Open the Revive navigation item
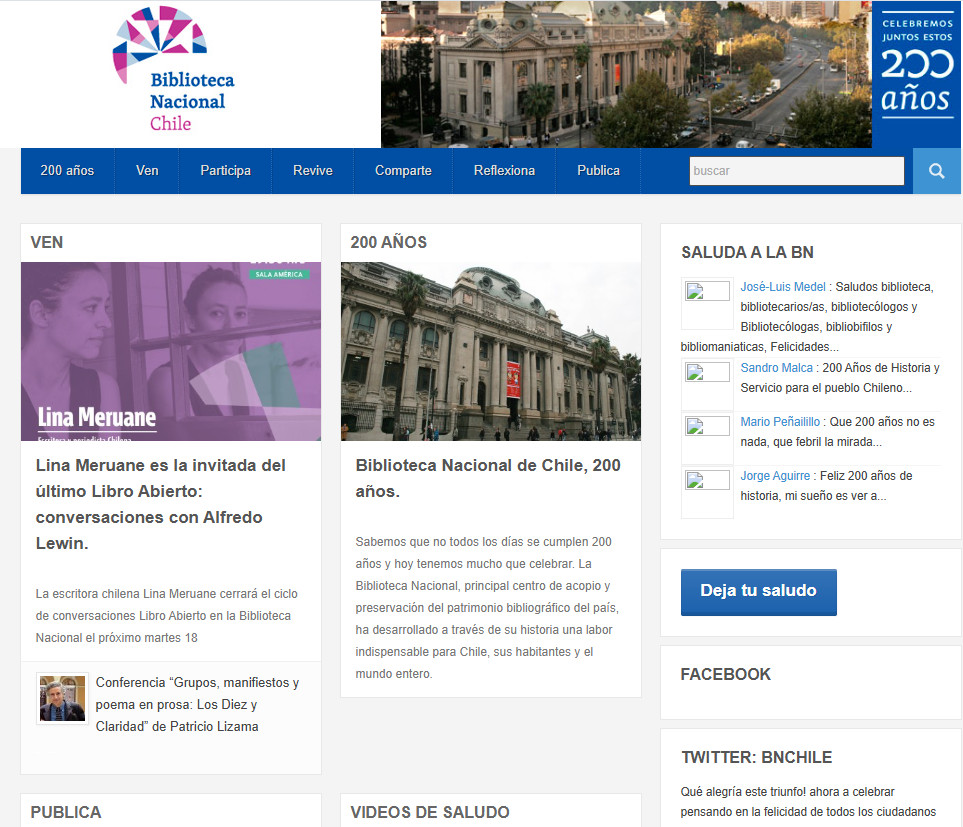 (312, 171)
